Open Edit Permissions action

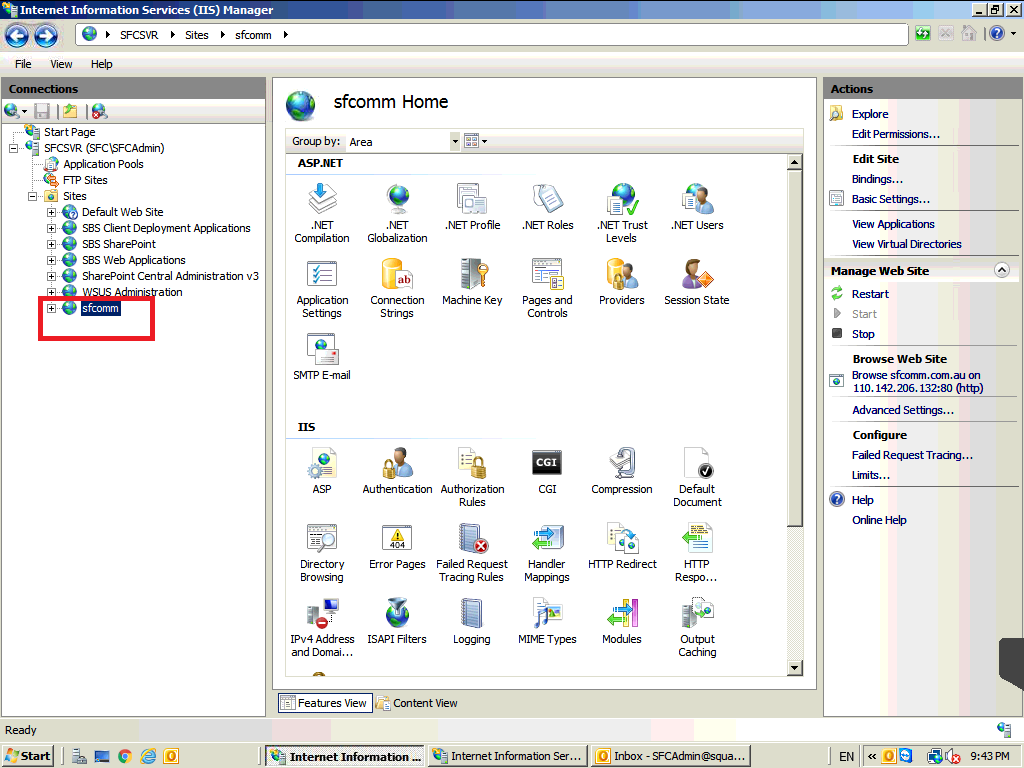[895, 135]
